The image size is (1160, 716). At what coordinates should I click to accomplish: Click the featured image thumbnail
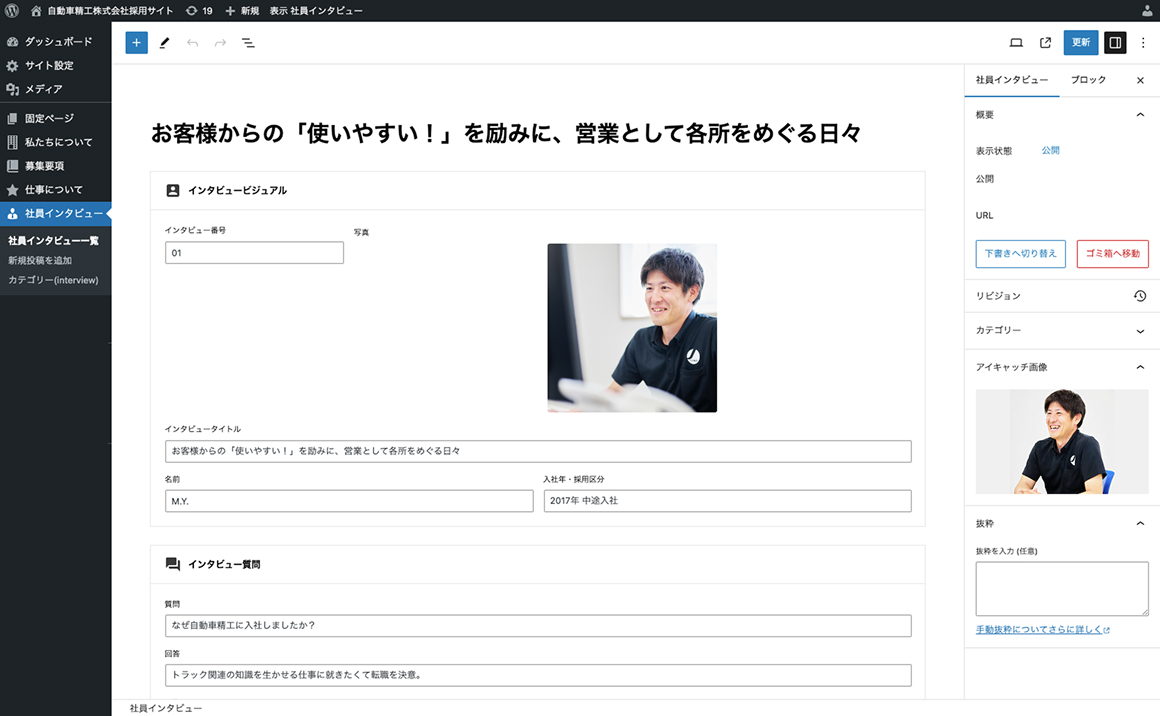(x=1061, y=441)
